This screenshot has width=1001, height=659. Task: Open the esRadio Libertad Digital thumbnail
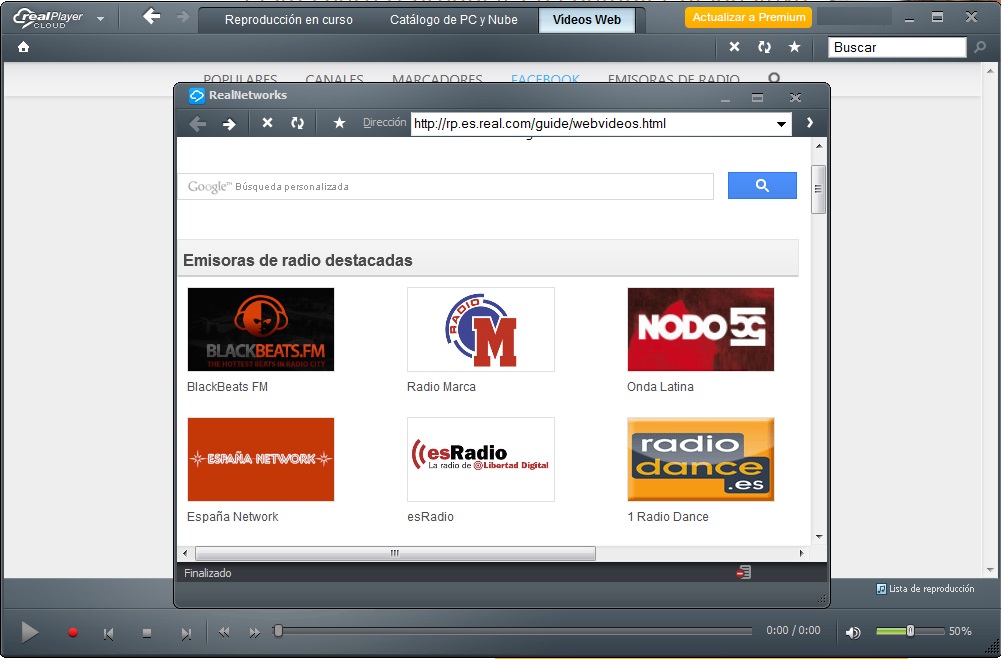pyautogui.click(x=481, y=460)
